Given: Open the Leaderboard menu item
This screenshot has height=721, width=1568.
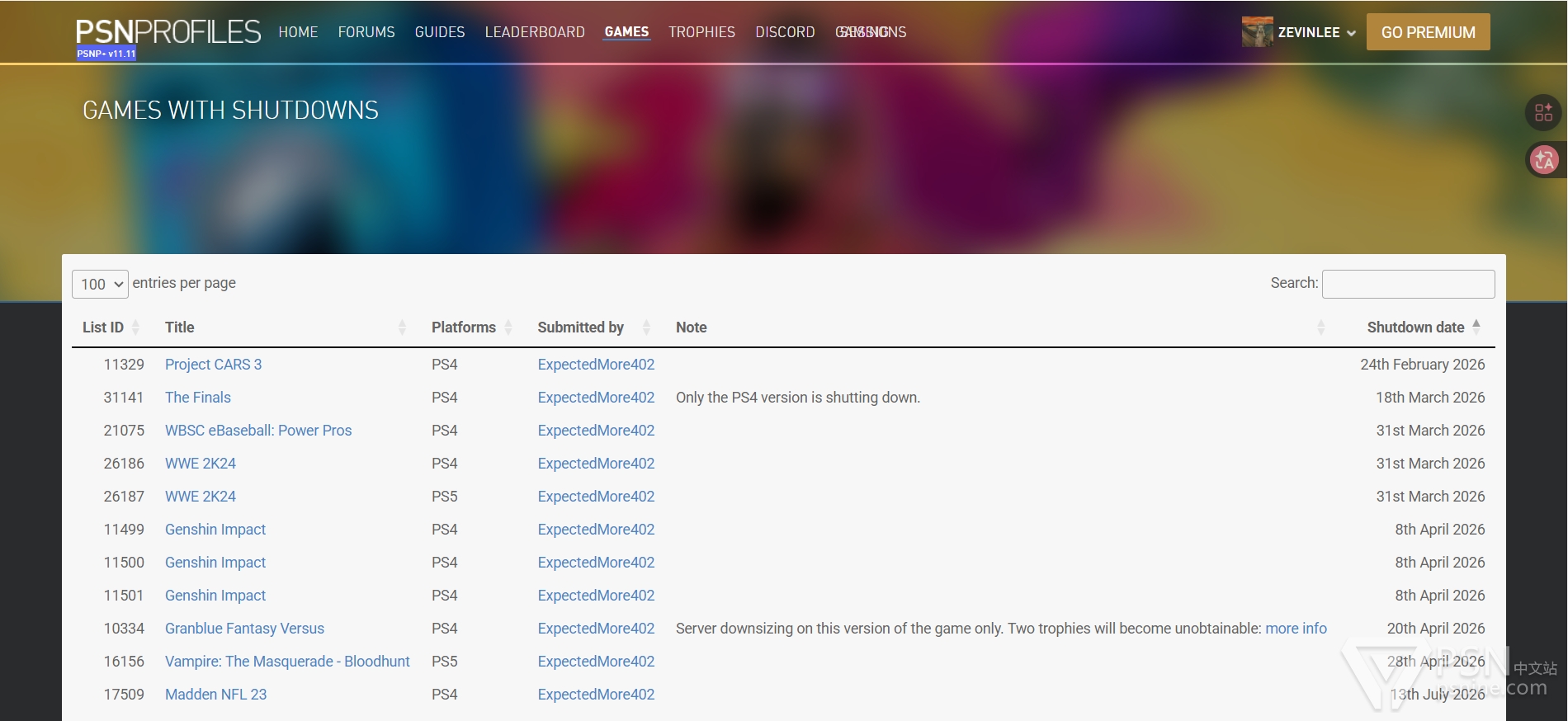Looking at the screenshot, I should point(534,32).
